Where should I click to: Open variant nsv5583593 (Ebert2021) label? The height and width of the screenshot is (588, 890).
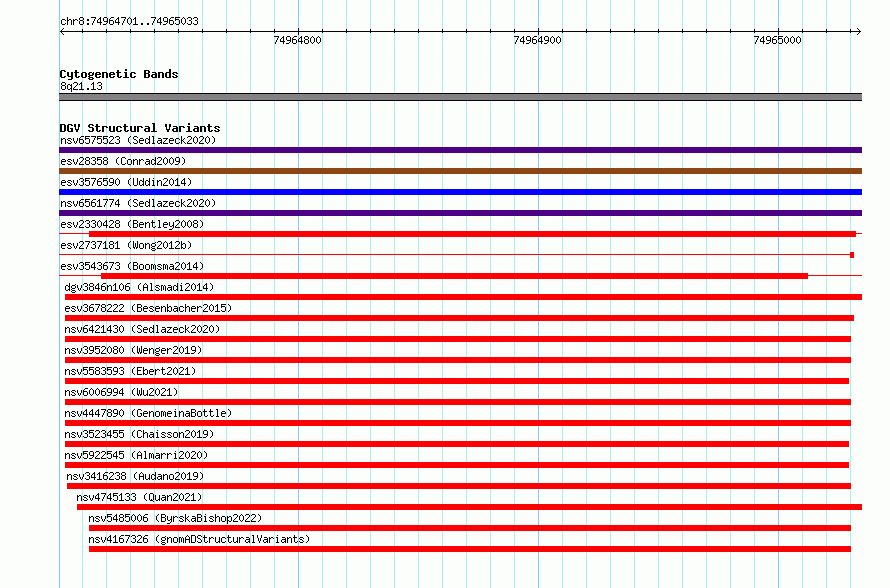click(130, 371)
